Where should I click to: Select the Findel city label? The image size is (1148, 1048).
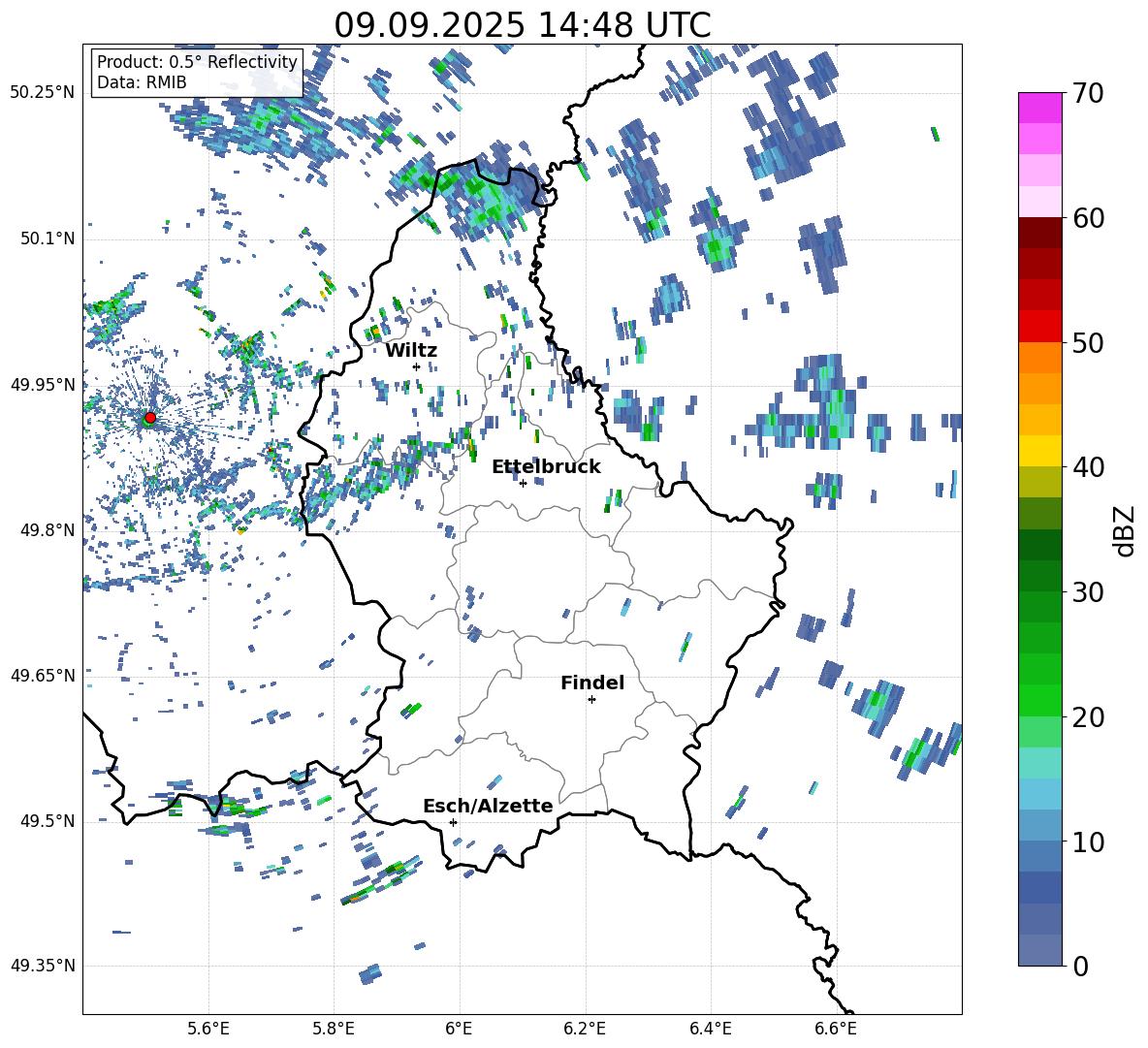592,683
